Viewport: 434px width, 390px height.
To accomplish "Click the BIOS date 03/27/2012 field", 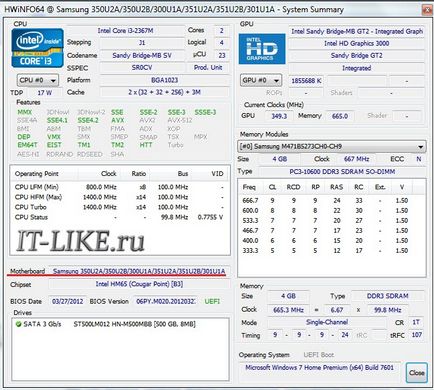I will coord(67,301).
